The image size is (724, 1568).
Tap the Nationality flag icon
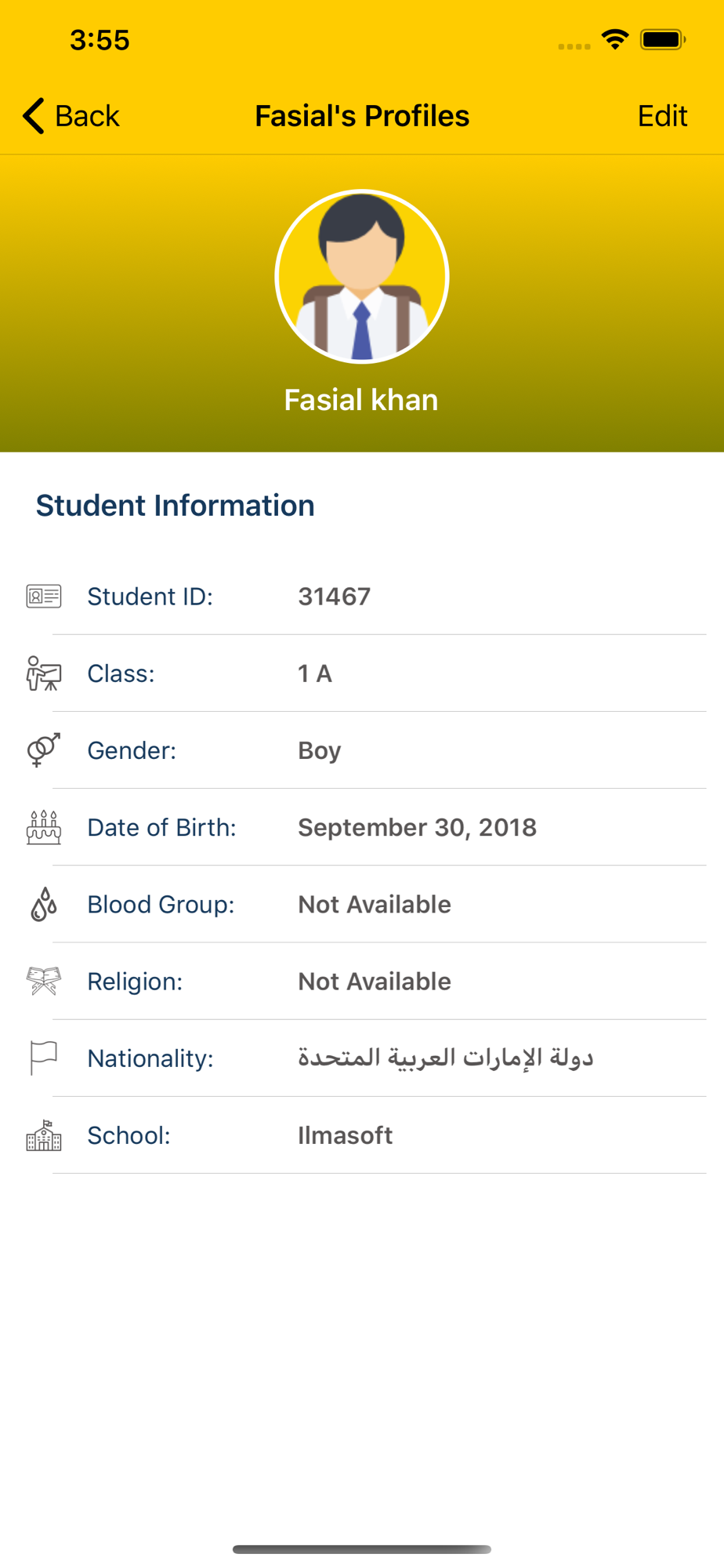(44, 1058)
